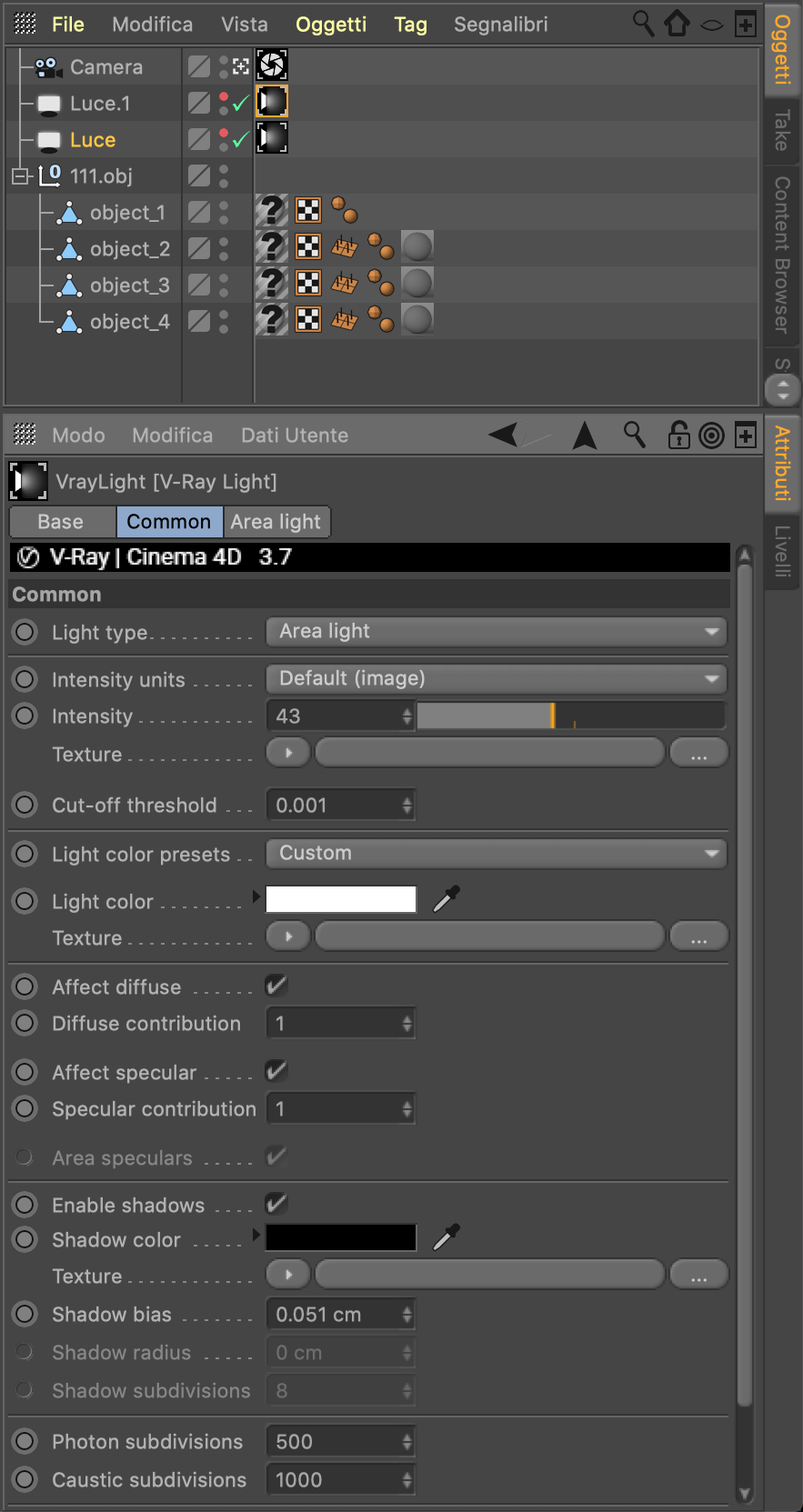Click the orange spheres tag on object_4
The image size is (803, 1512).
(x=381, y=319)
